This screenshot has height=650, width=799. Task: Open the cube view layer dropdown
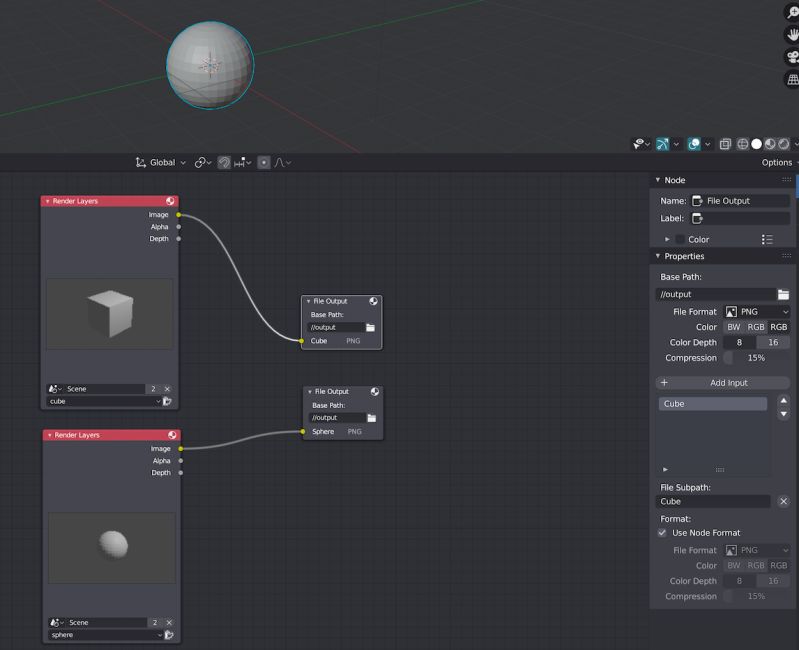pos(104,401)
